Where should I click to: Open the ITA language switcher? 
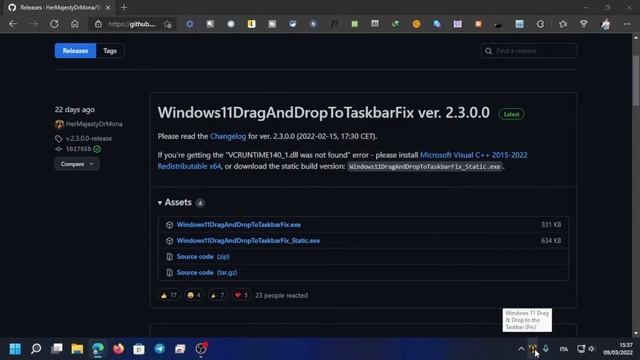click(x=564, y=349)
